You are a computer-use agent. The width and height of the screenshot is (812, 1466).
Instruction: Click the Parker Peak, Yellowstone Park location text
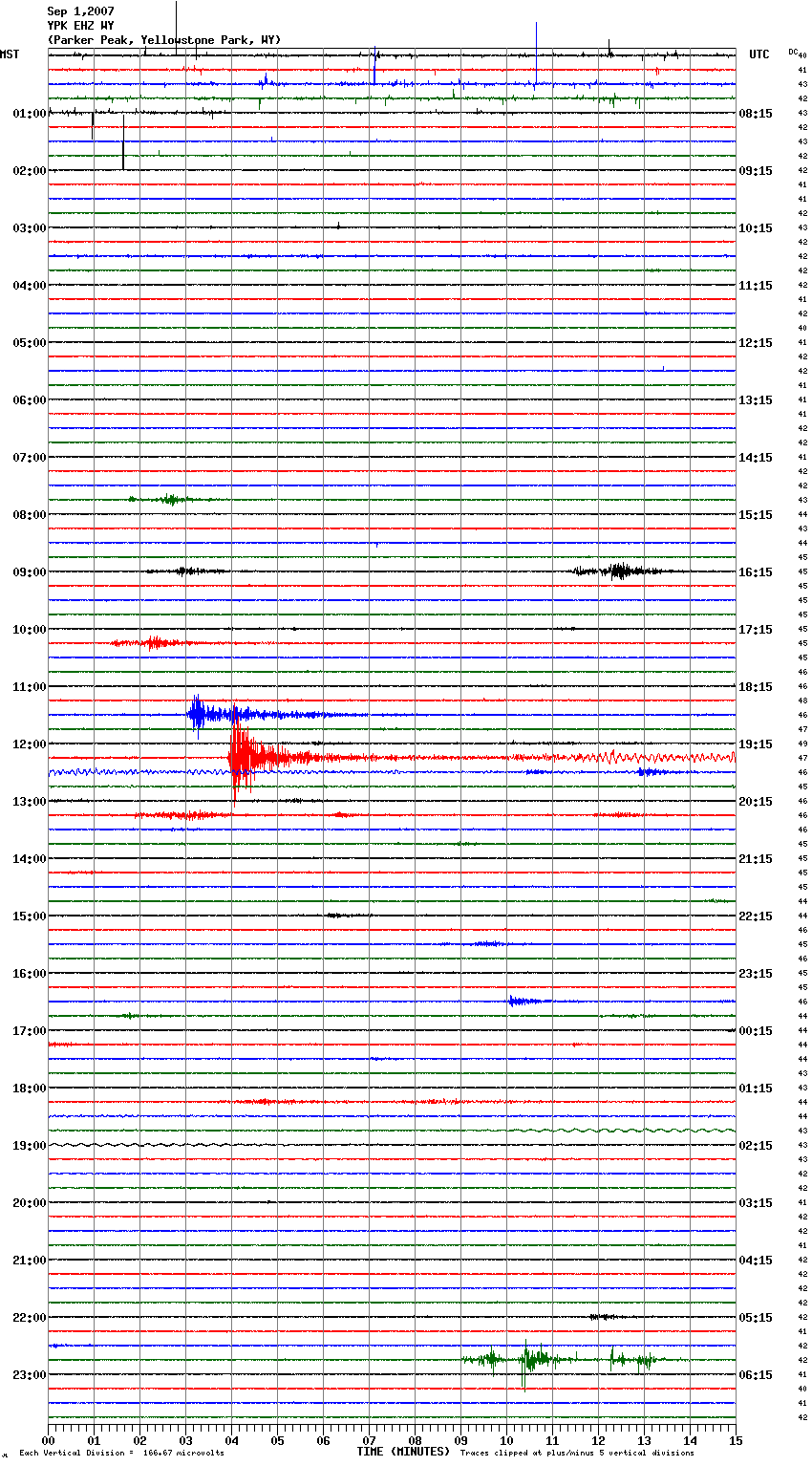click(x=164, y=40)
